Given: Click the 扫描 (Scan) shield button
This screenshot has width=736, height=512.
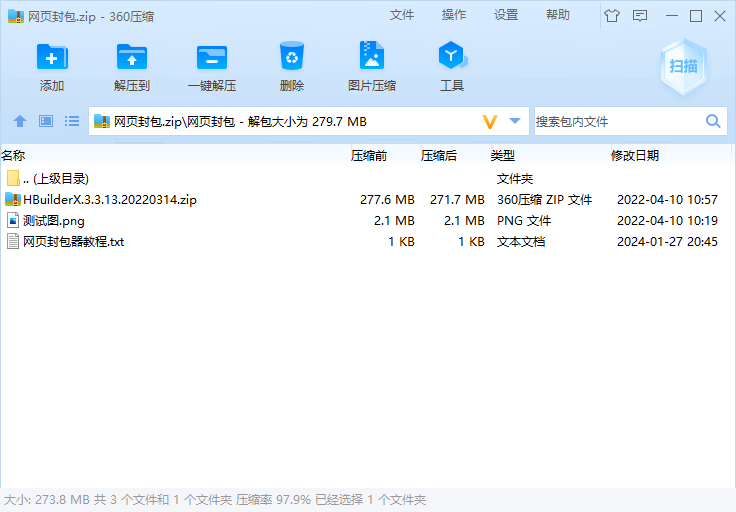Looking at the screenshot, I should point(683,67).
